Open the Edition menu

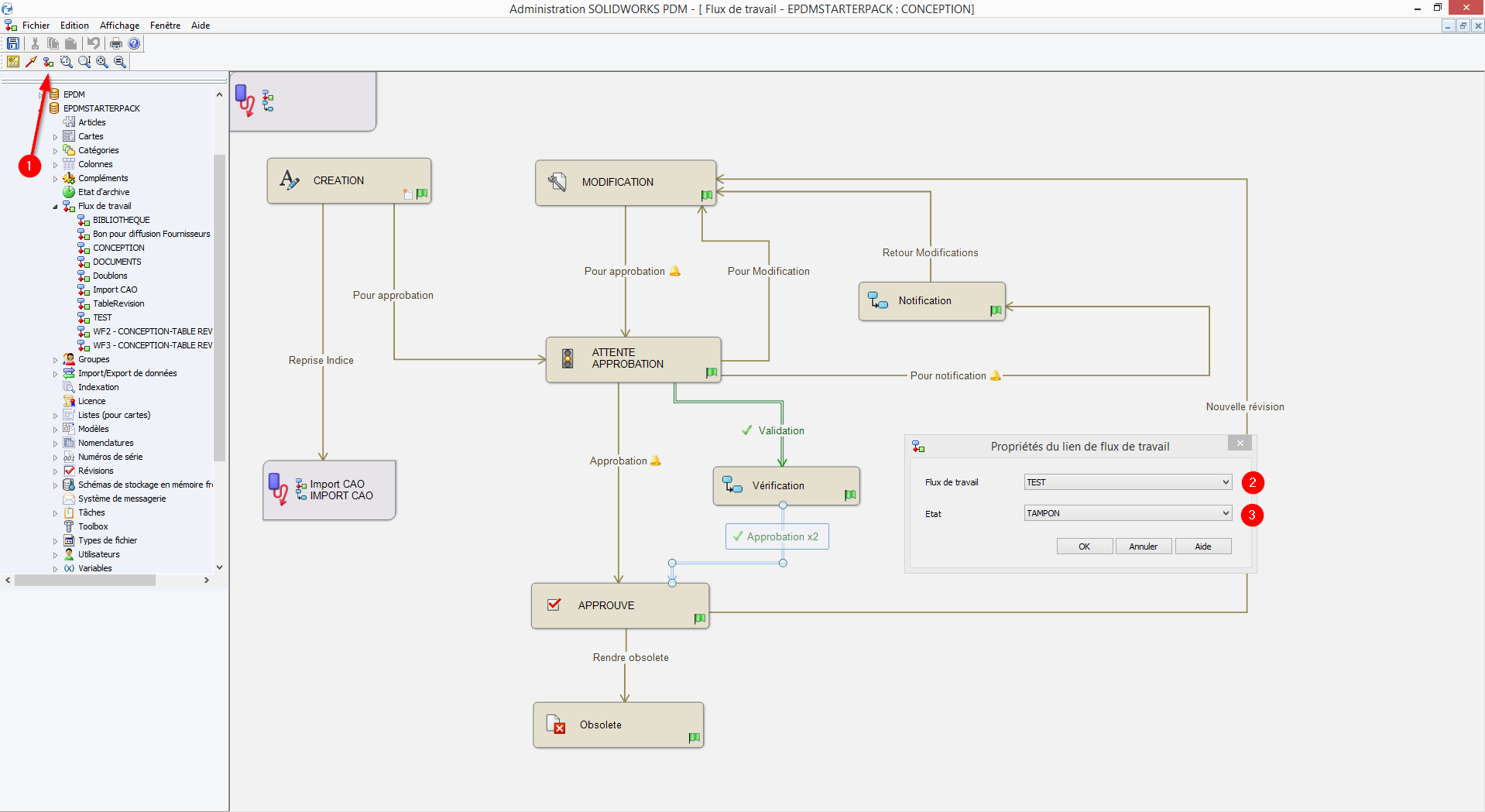coord(74,26)
